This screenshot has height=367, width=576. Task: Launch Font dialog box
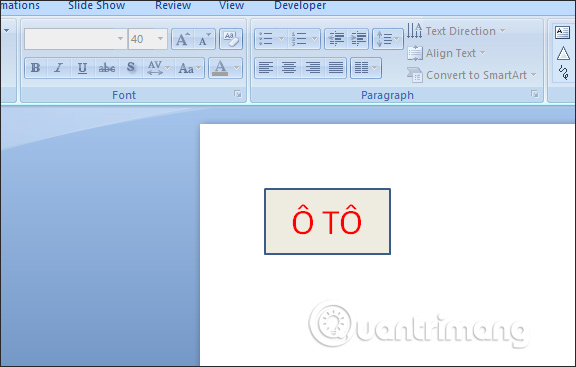(238, 94)
